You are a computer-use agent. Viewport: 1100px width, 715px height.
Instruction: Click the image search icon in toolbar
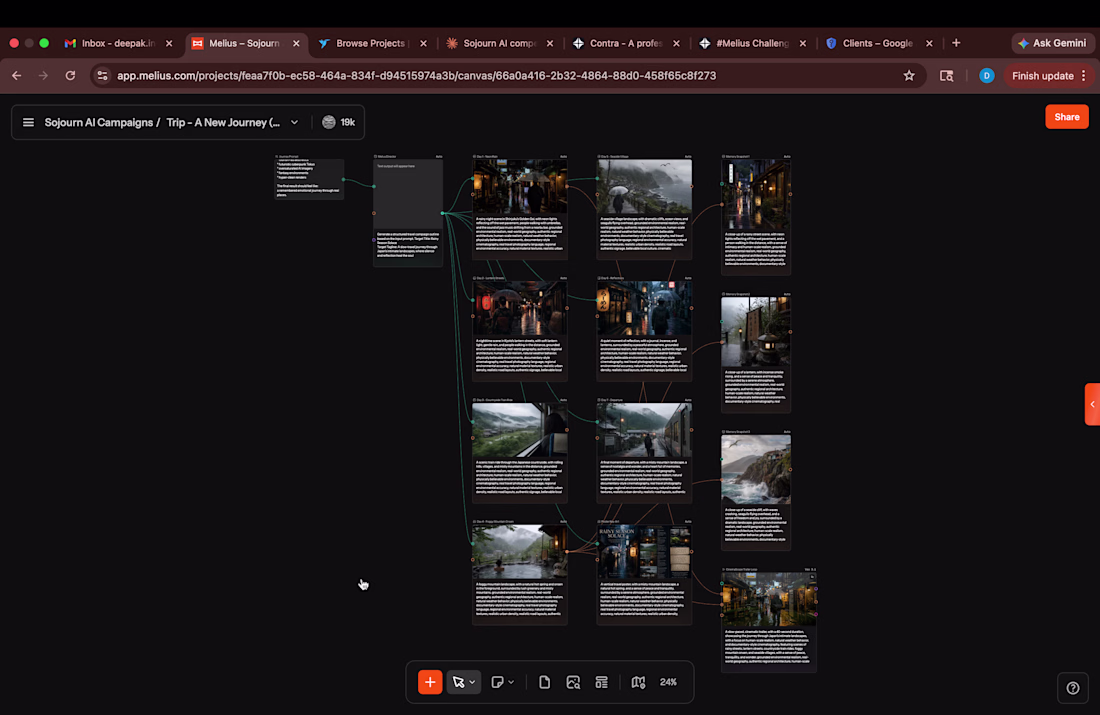point(573,682)
